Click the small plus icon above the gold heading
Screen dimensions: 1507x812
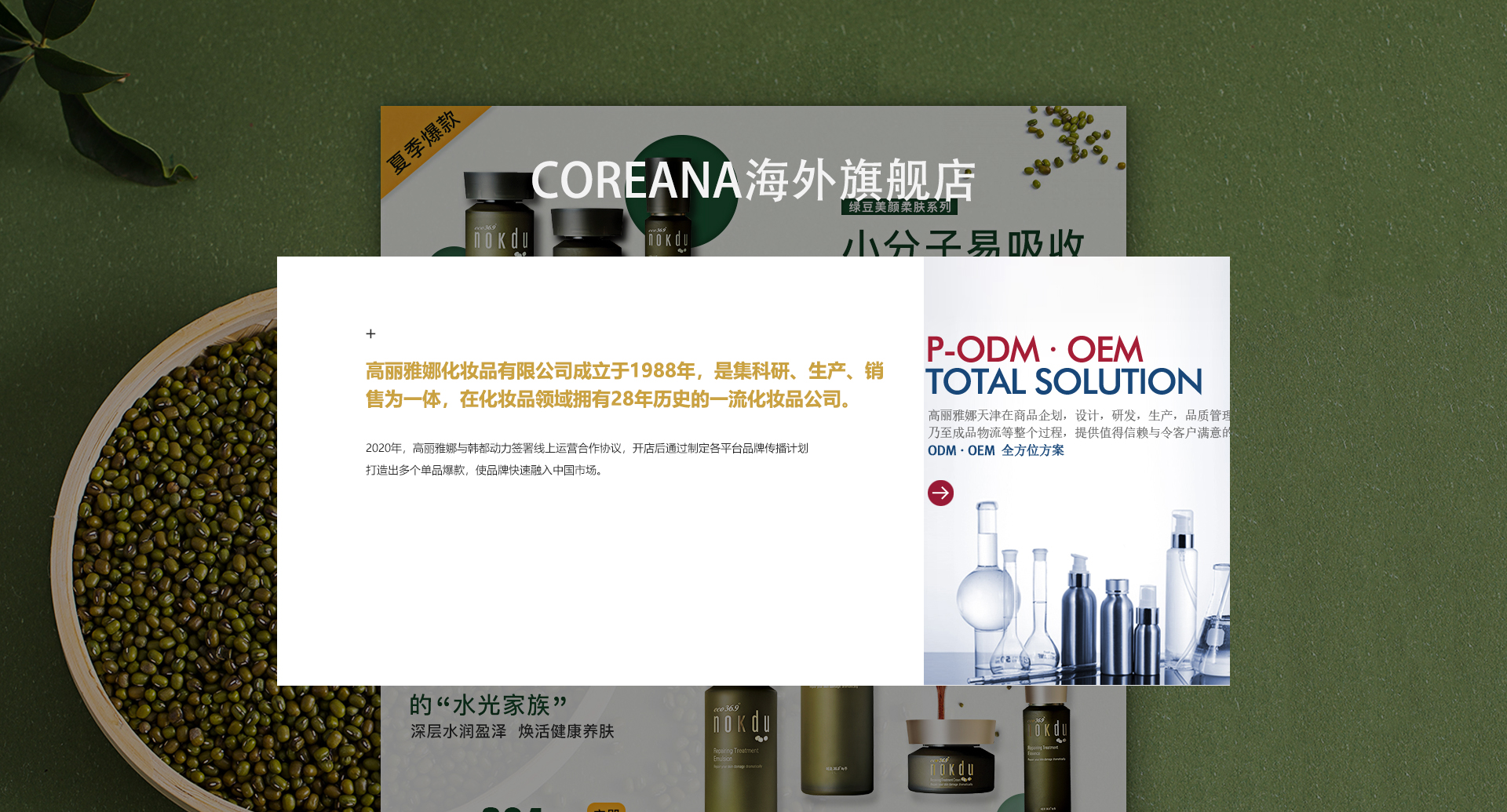coord(370,333)
